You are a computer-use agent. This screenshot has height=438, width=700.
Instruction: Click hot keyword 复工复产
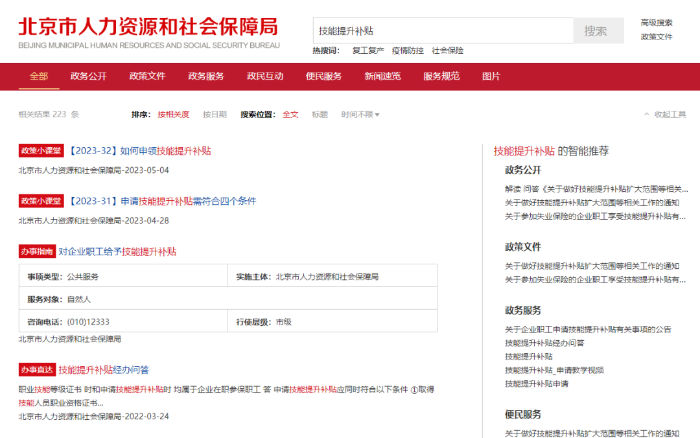pyautogui.click(x=368, y=50)
